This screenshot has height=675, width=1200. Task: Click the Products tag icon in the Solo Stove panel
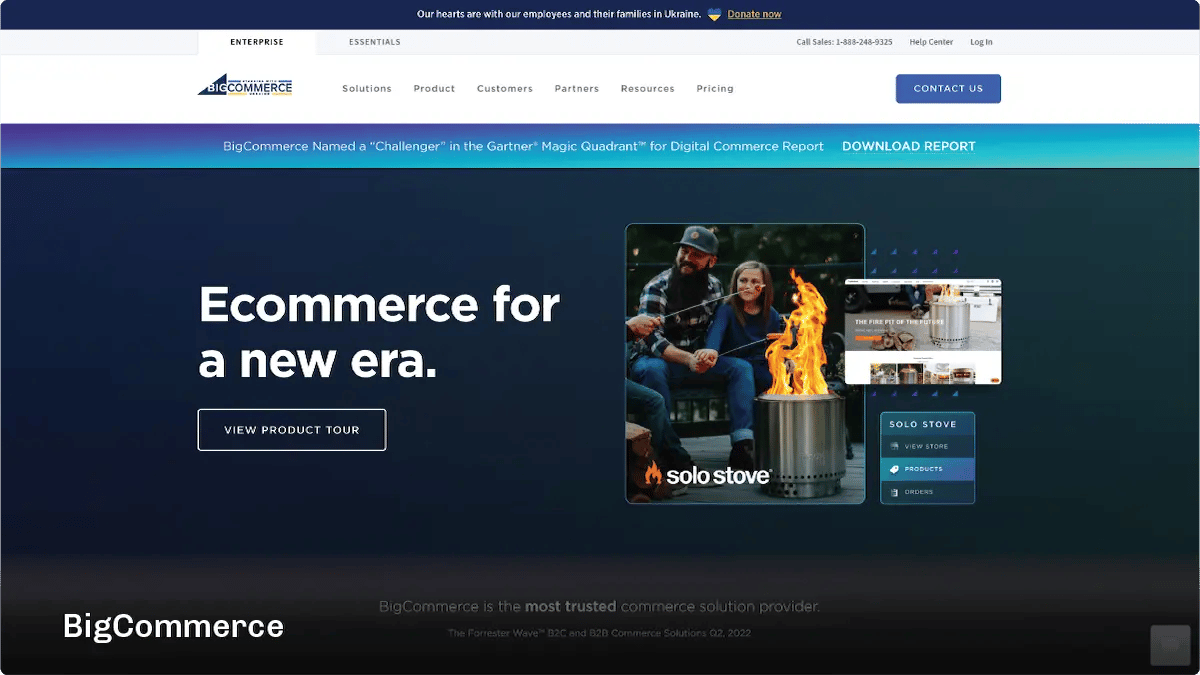(894, 469)
